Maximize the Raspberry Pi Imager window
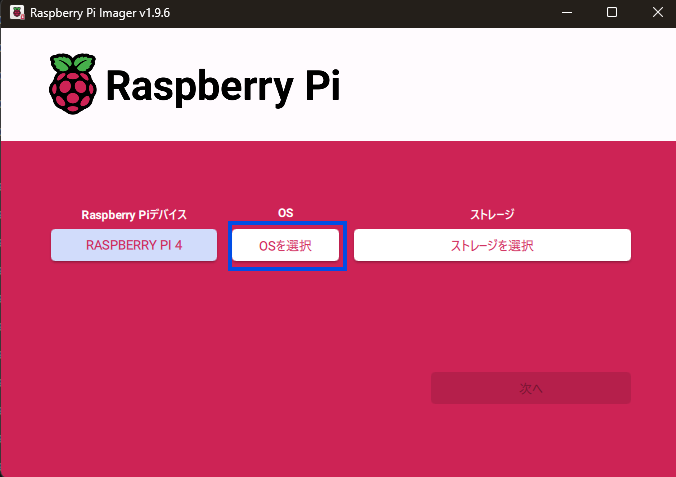The image size is (676, 477). click(612, 13)
